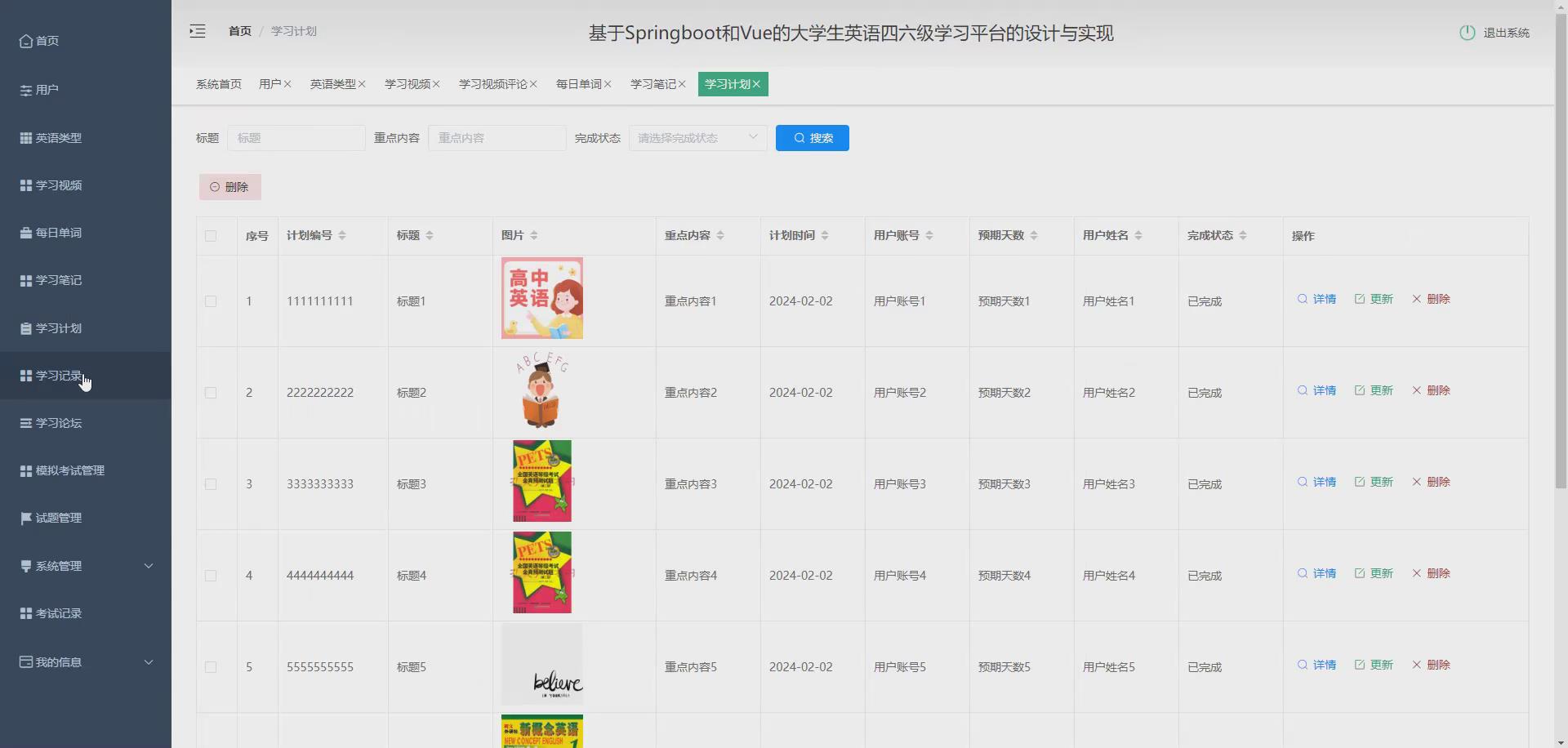Image resolution: width=1568 pixels, height=748 pixels.
Task: Focus the 标题 search input field
Action: [x=296, y=138]
